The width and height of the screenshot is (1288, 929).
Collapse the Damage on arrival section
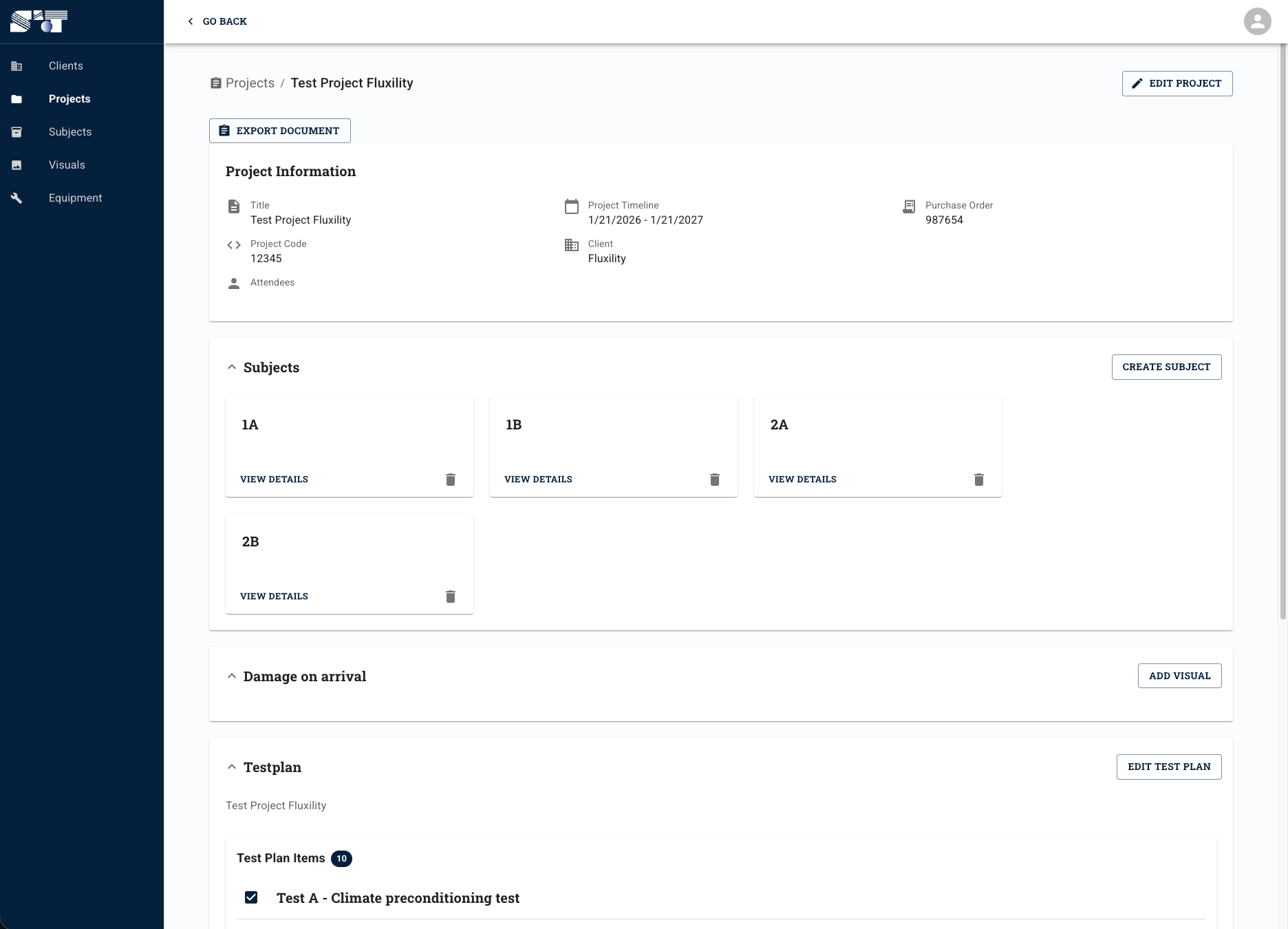click(x=232, y=676)
